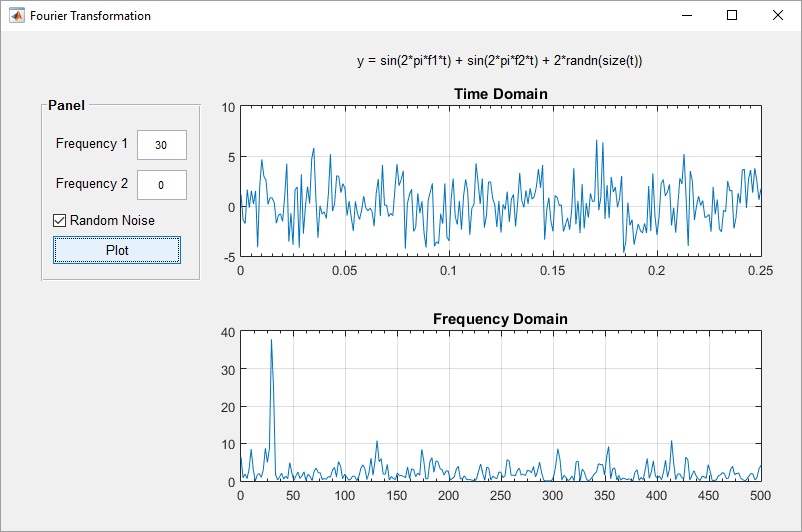The height and width of the screenshot is (532, 802).
Task: Click the formula text above the plots
Action: 499,61
